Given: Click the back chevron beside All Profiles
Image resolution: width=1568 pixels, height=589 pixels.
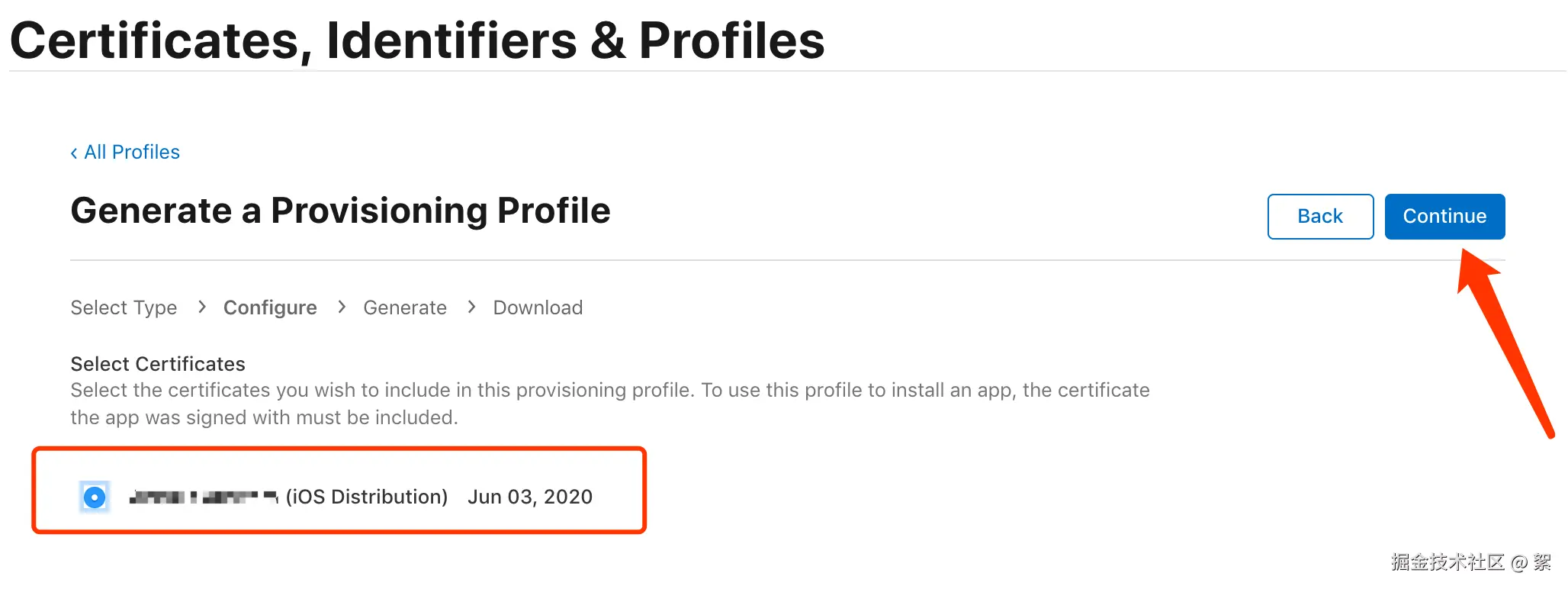Looking at the screenshot, I should tap(74, 153).
